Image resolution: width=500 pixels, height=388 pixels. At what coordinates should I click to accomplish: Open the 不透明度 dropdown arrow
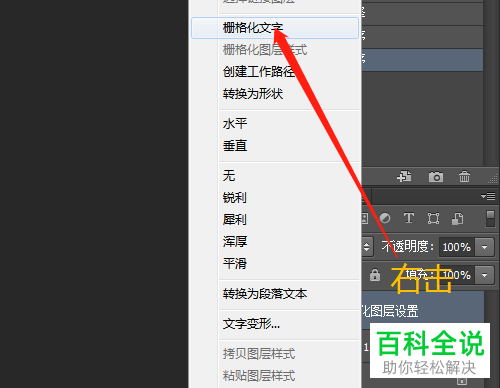484,247
